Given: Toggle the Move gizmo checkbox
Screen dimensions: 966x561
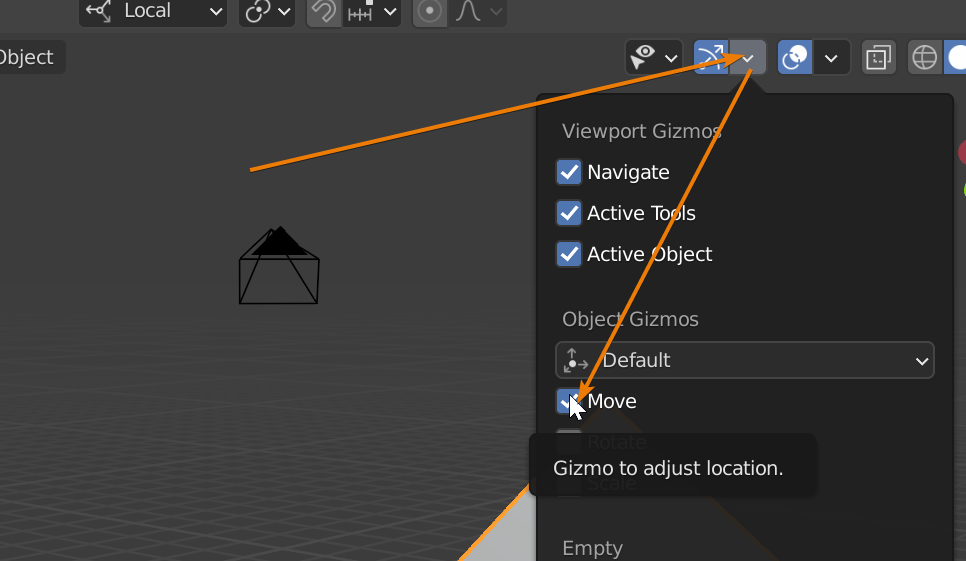Looking at the screenshot, I should pyautogui.click(x=569, y=401).
